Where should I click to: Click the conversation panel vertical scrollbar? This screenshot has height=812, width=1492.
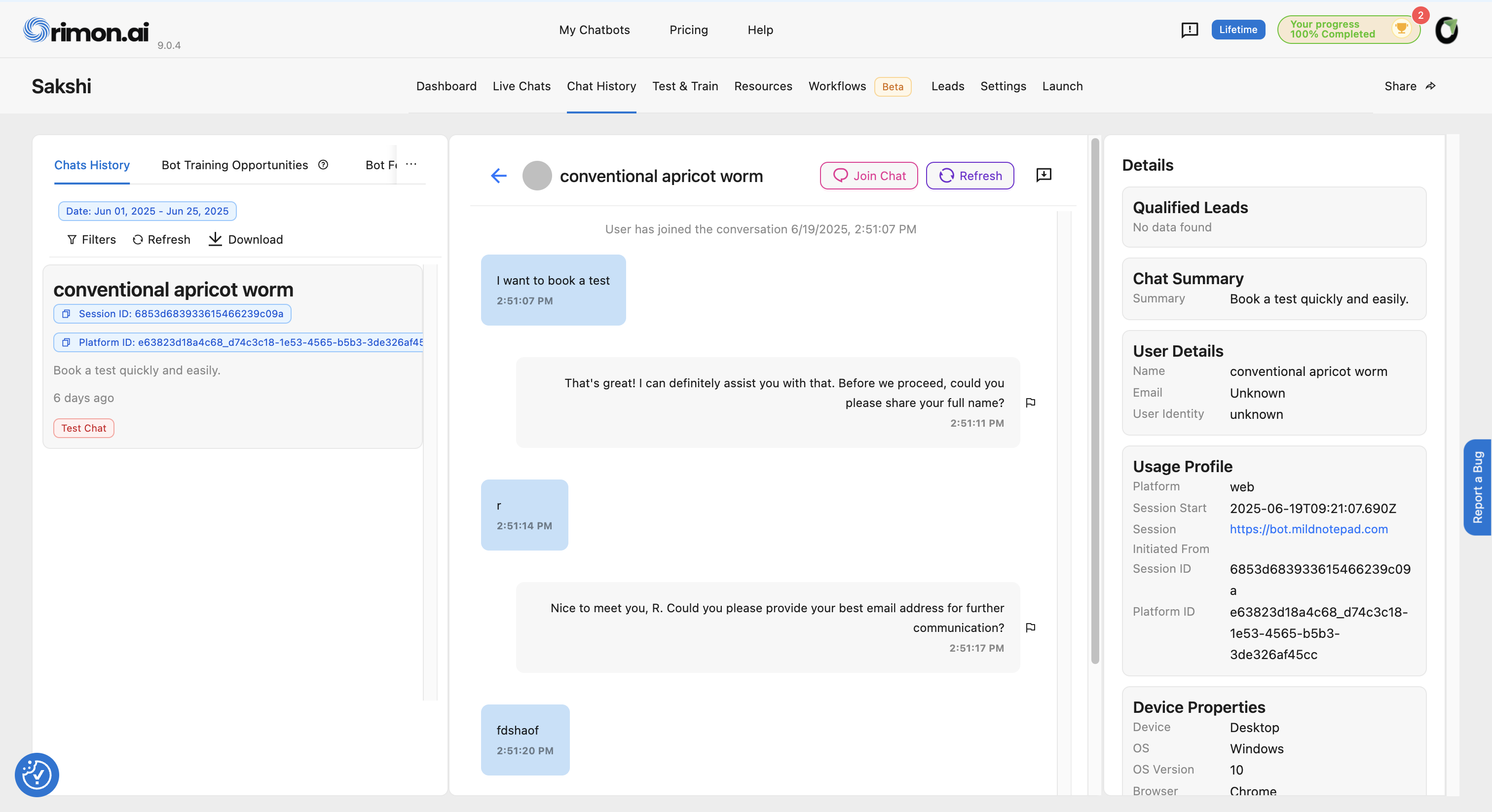[x=1095, y=400]
